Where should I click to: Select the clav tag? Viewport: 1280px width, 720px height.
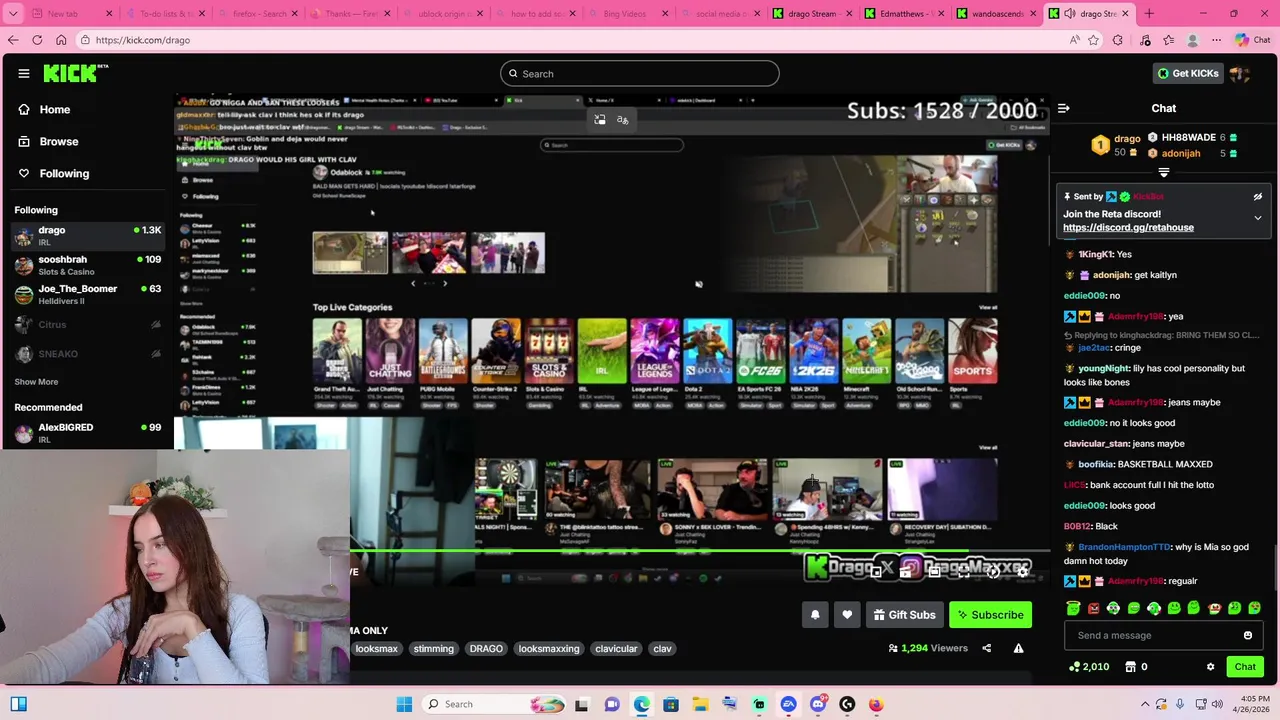coord(662,649)
